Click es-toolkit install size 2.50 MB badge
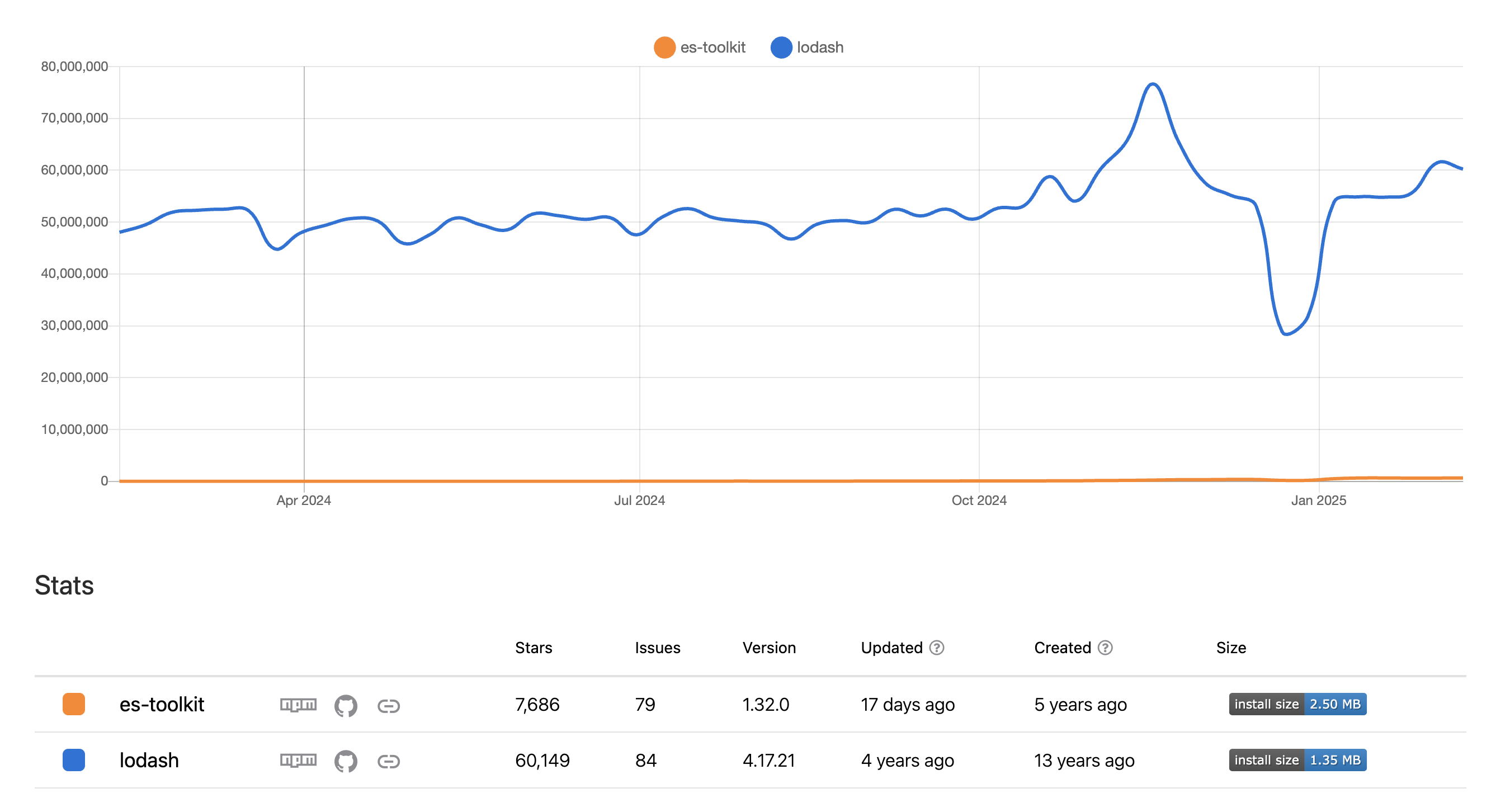This screenshot has width=1510, height=812. [1297, 704]
